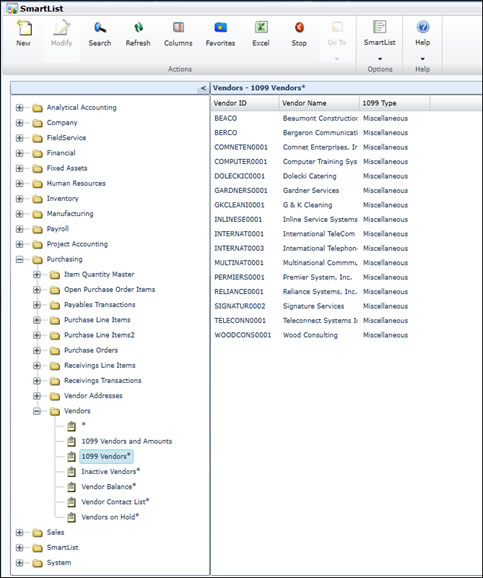483x578 pixels.
Task: Select the SmartList folder in tree
Action: (62, 548)
